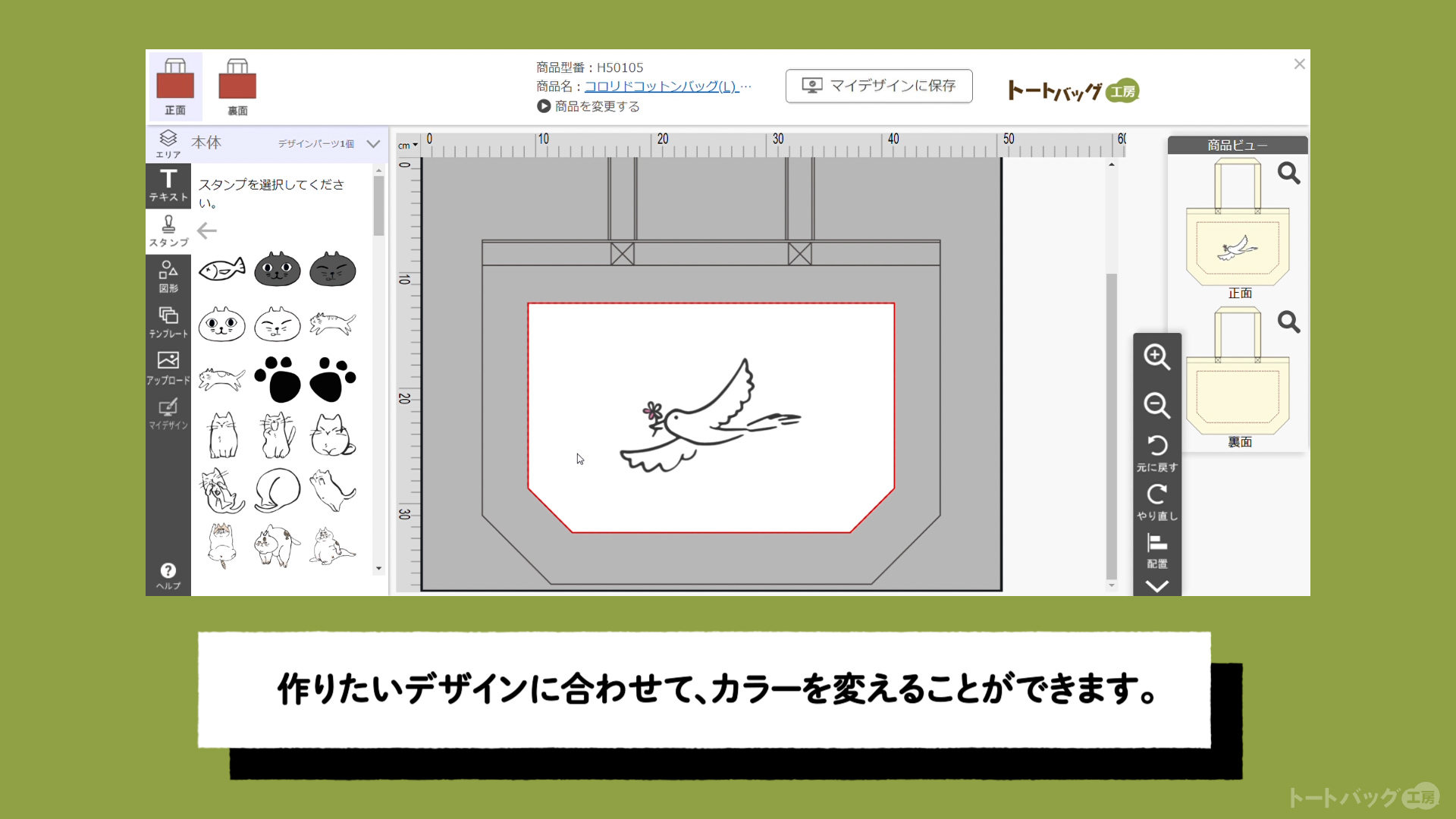Magnify the 裏面 product view

pyautogui.click(x=1288, y=322)
